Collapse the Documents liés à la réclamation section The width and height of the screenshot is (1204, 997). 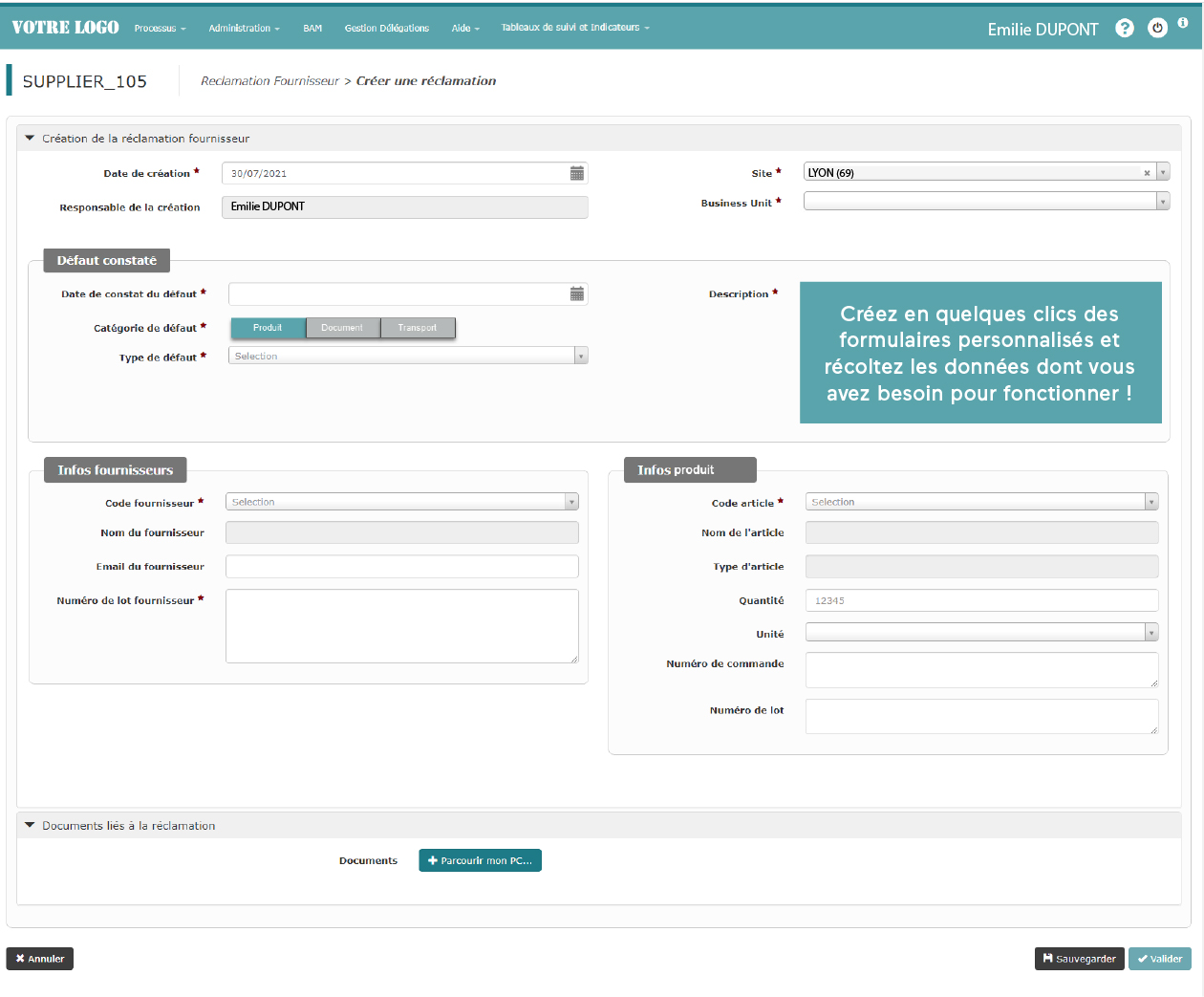(30, 825)
